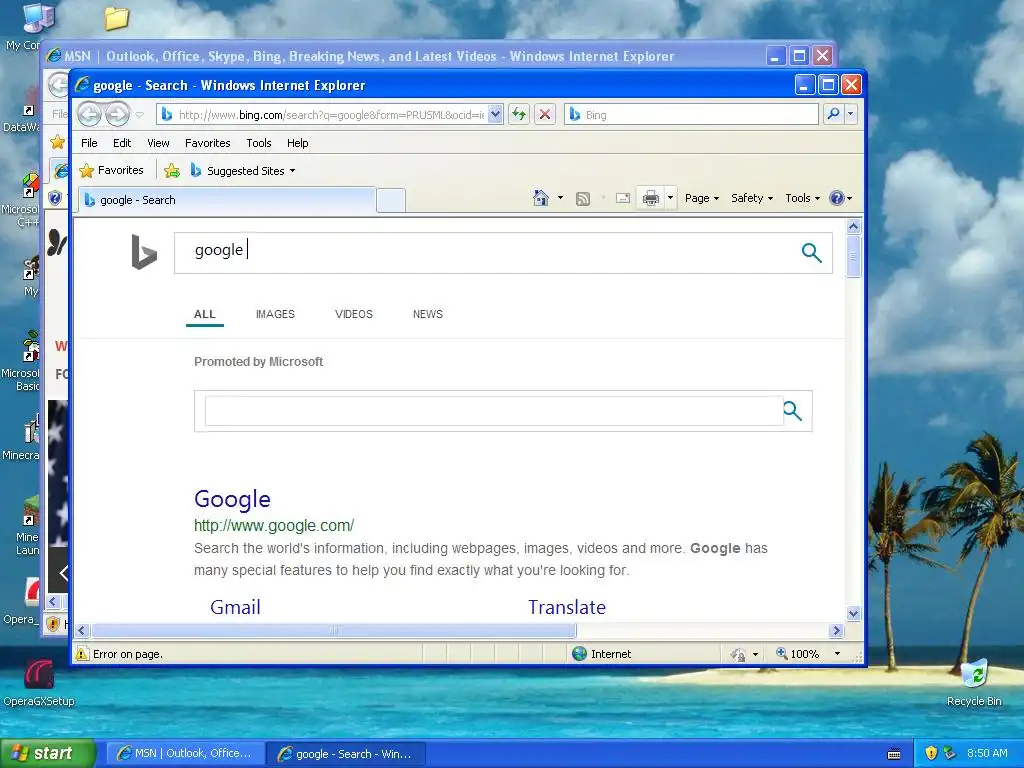Click the vertical scrollbar up arrow
The height and width of the screenshot is (768, 1024).
853,227
